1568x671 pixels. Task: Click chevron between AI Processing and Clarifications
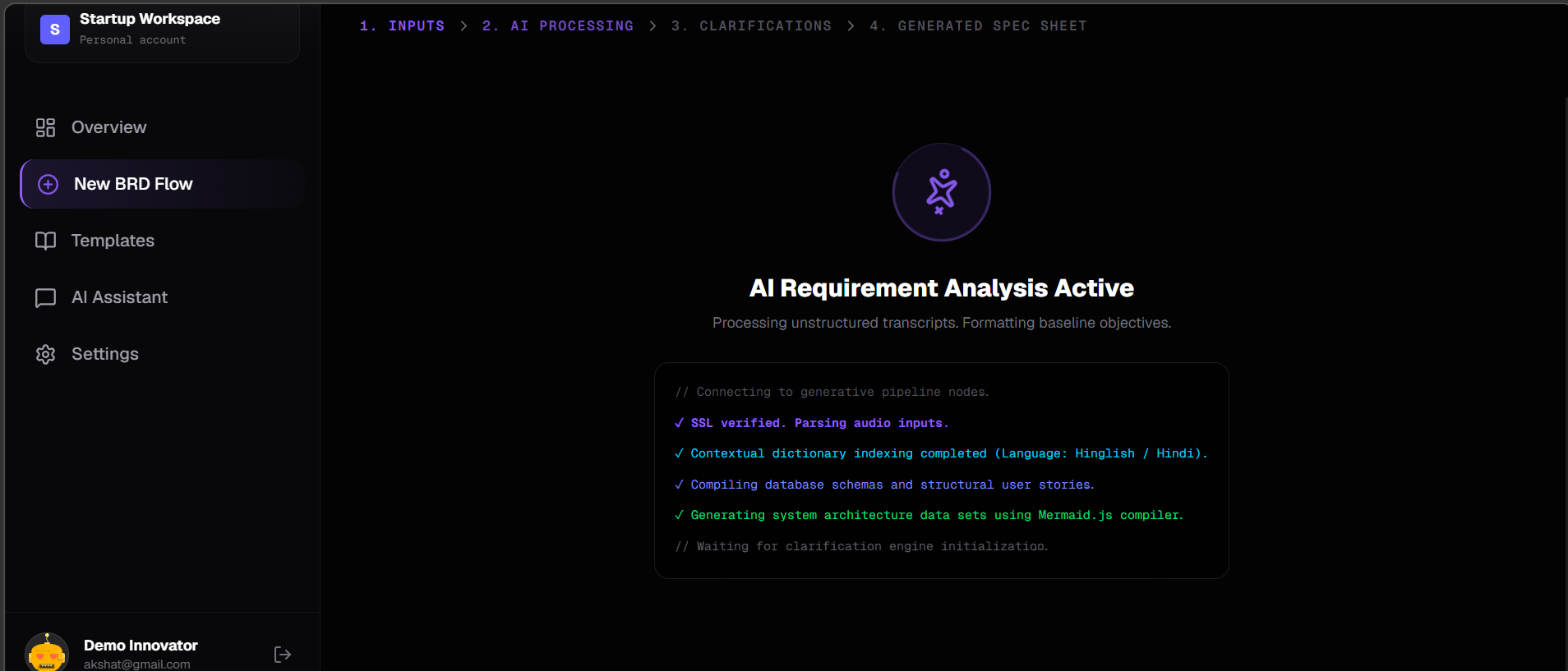[653, 26]
